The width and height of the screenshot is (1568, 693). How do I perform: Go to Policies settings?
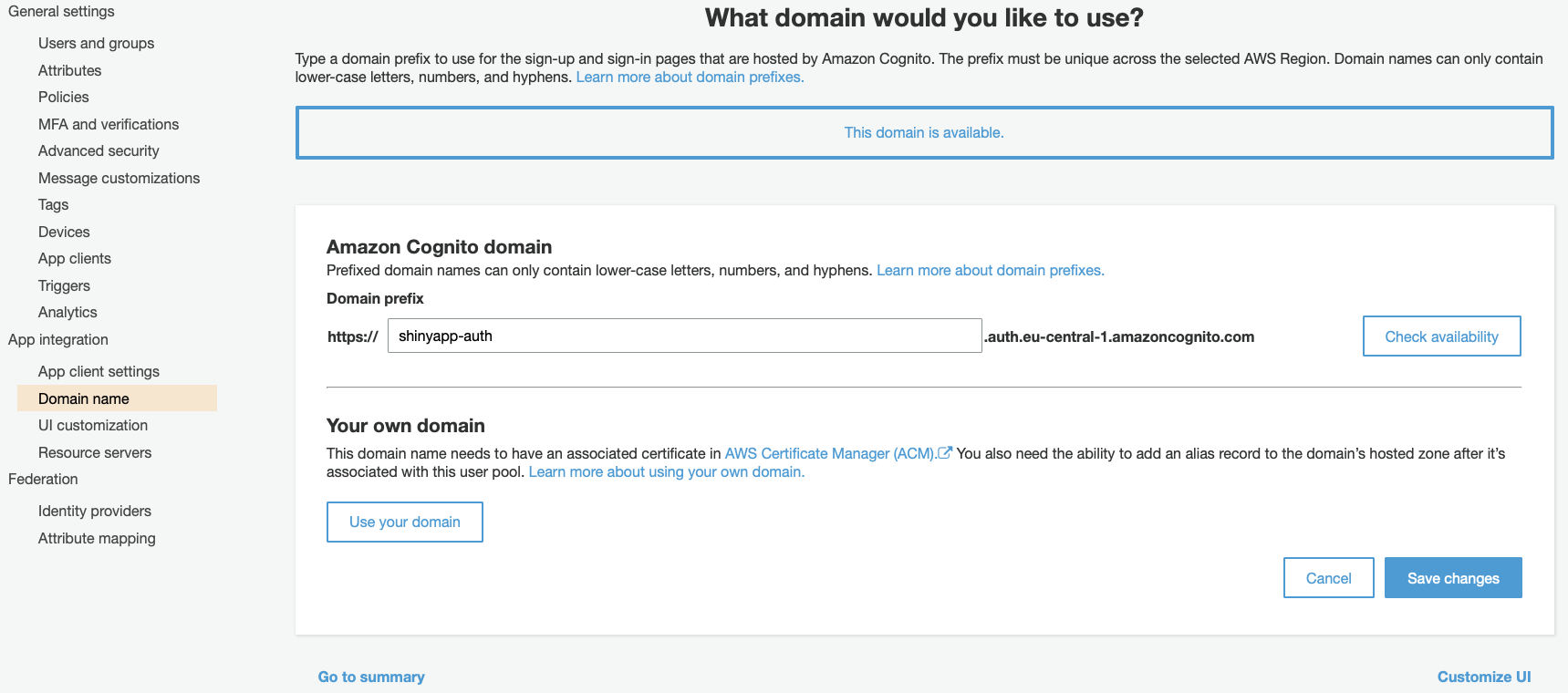pyautogui.click(x=64, y=97)
